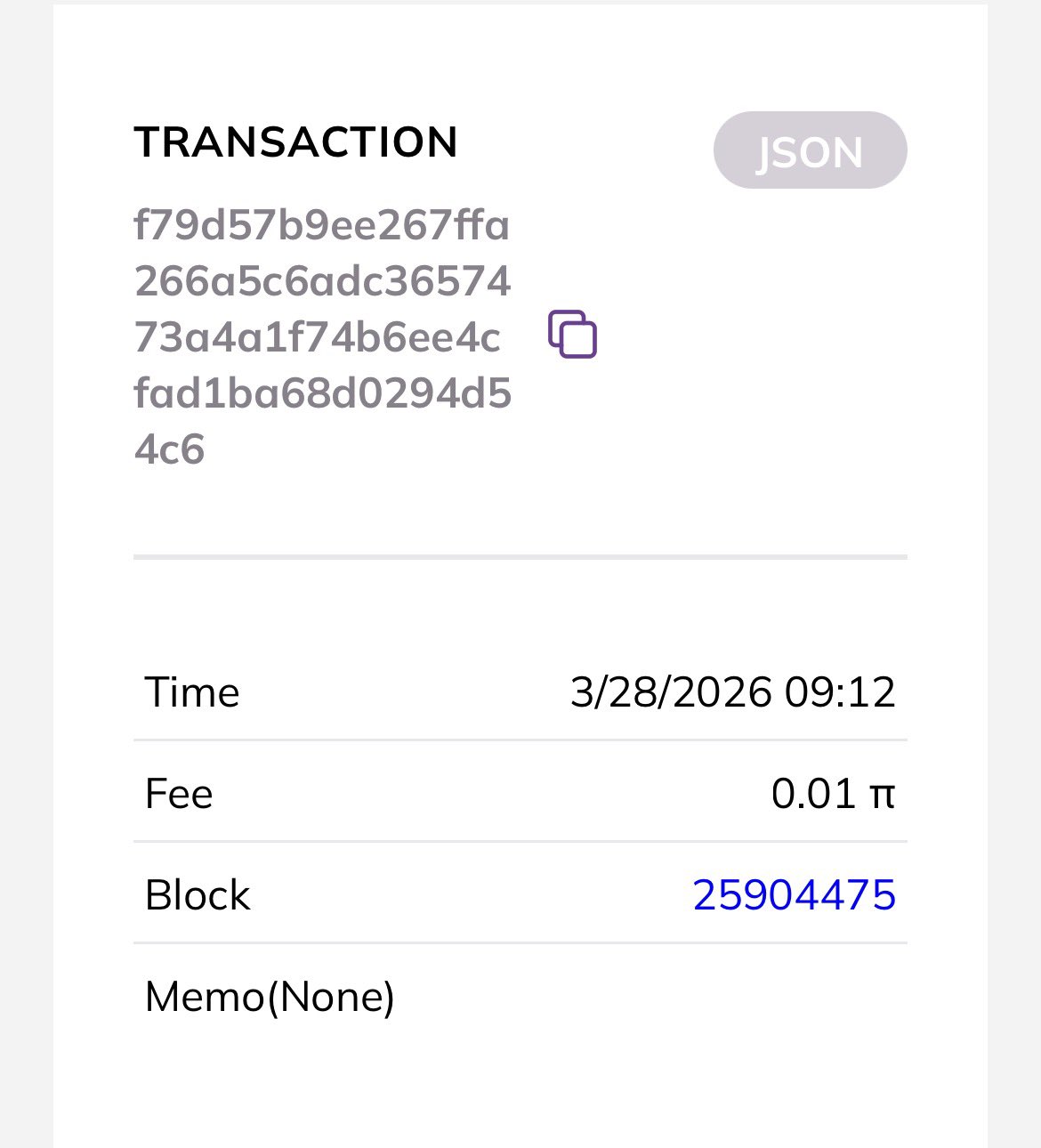
Task: Open block 25904475 link
Action: point(794,894)
